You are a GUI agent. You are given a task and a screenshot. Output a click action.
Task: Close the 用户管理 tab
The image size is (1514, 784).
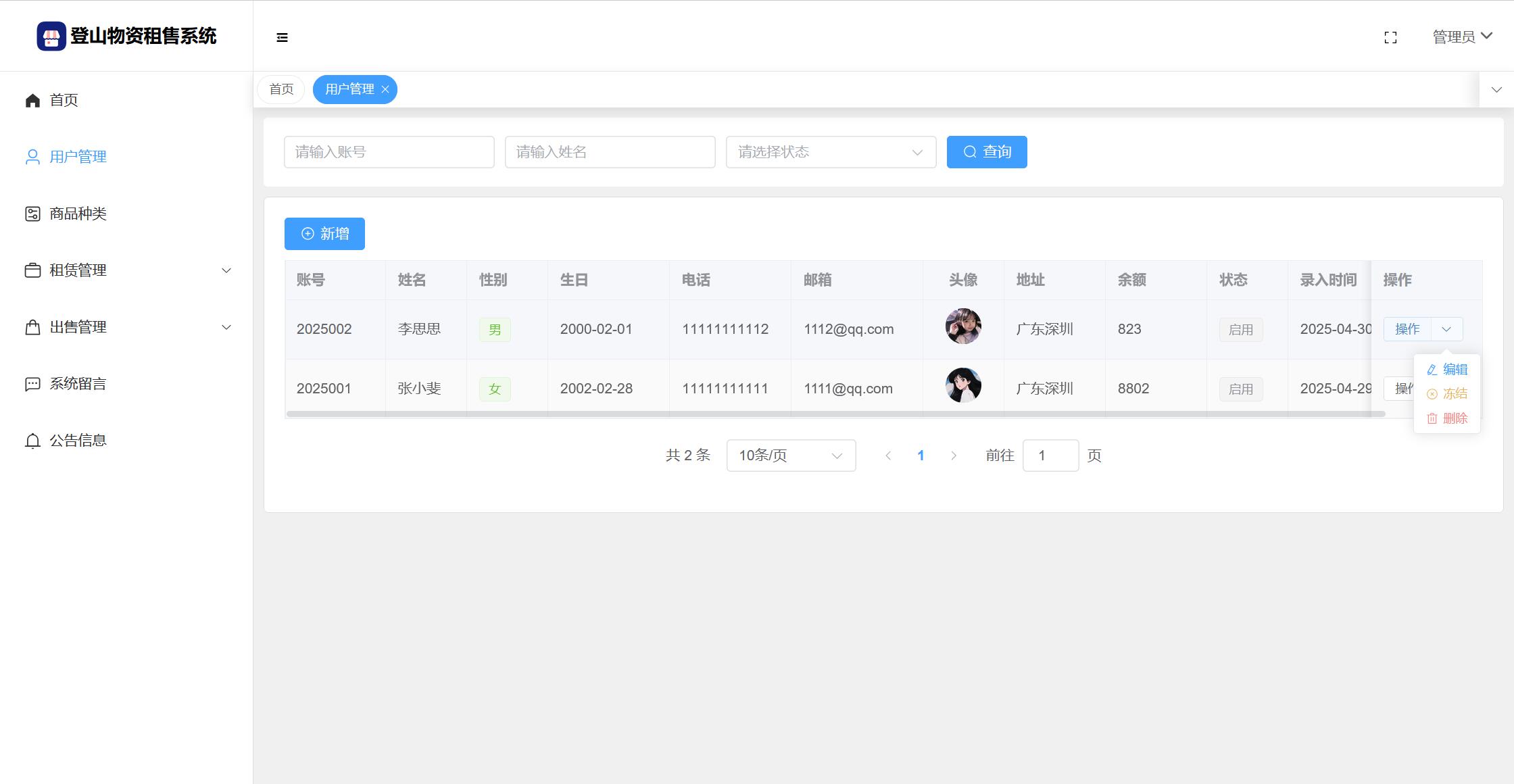(385, 90)
